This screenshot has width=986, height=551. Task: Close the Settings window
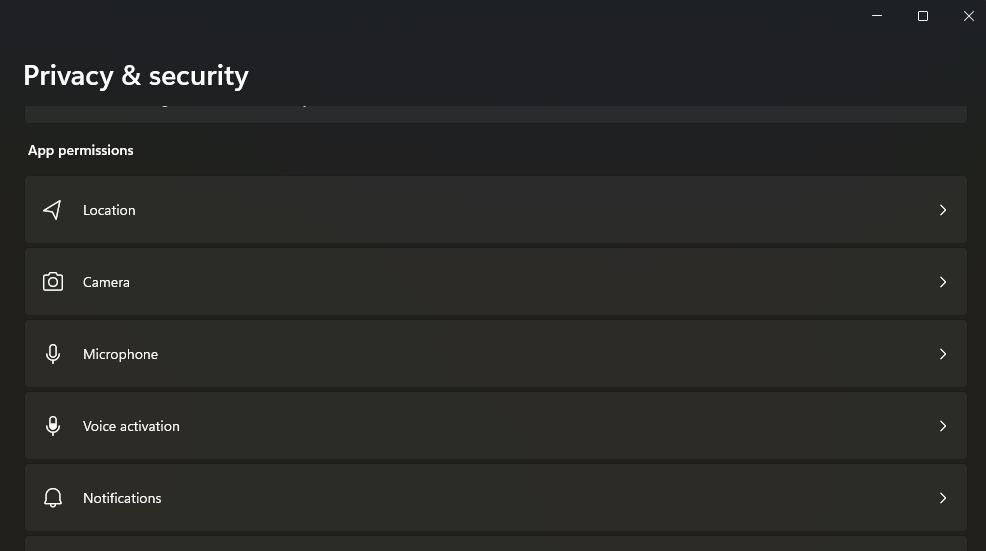click(968, 16)
